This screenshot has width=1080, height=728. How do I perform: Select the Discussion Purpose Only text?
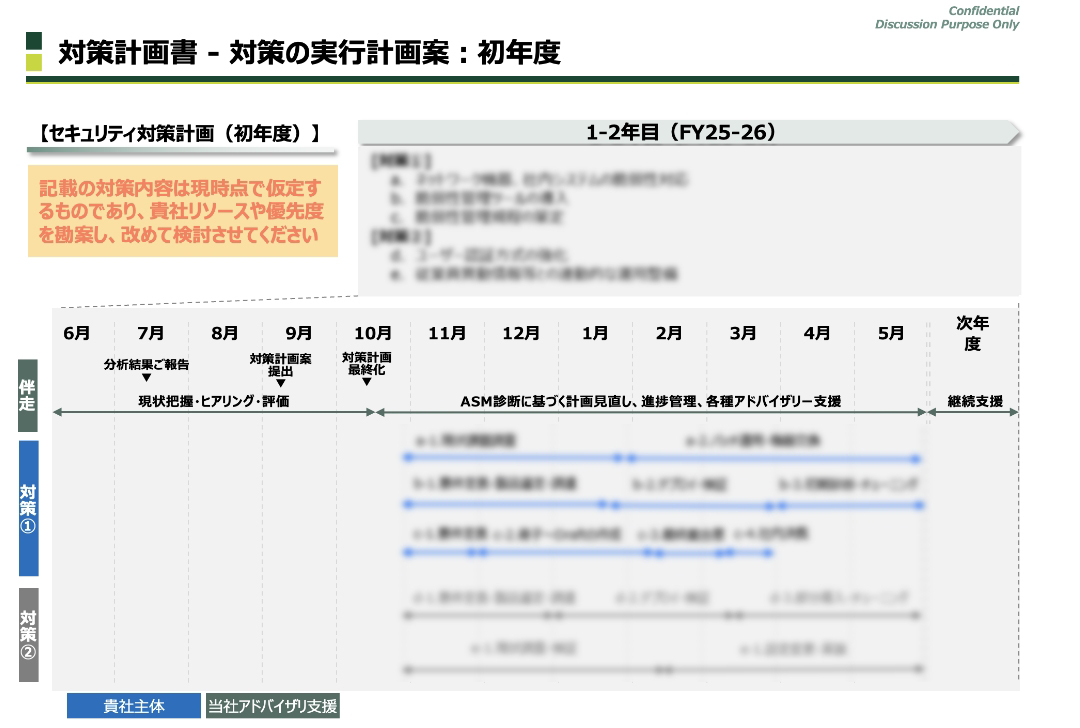coord(946,24)
